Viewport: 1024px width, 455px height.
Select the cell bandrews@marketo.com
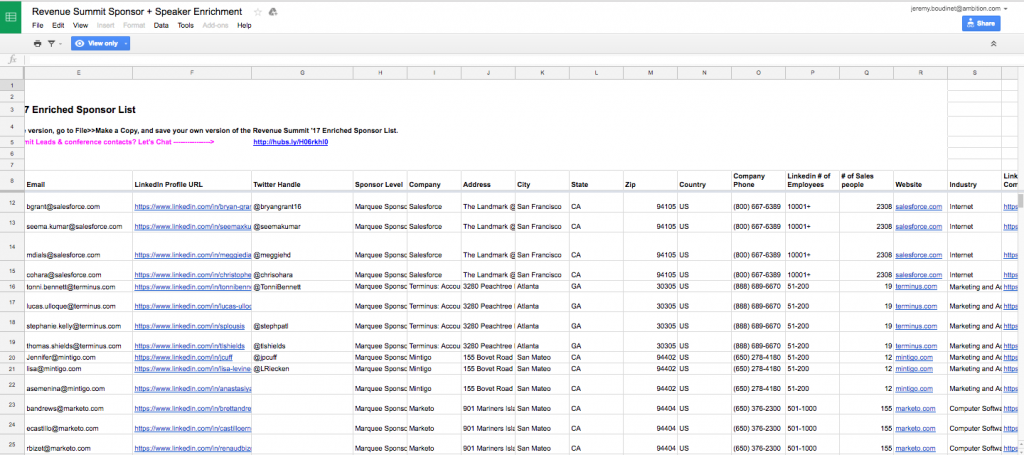pyautogui.click(x=78, y=405)
